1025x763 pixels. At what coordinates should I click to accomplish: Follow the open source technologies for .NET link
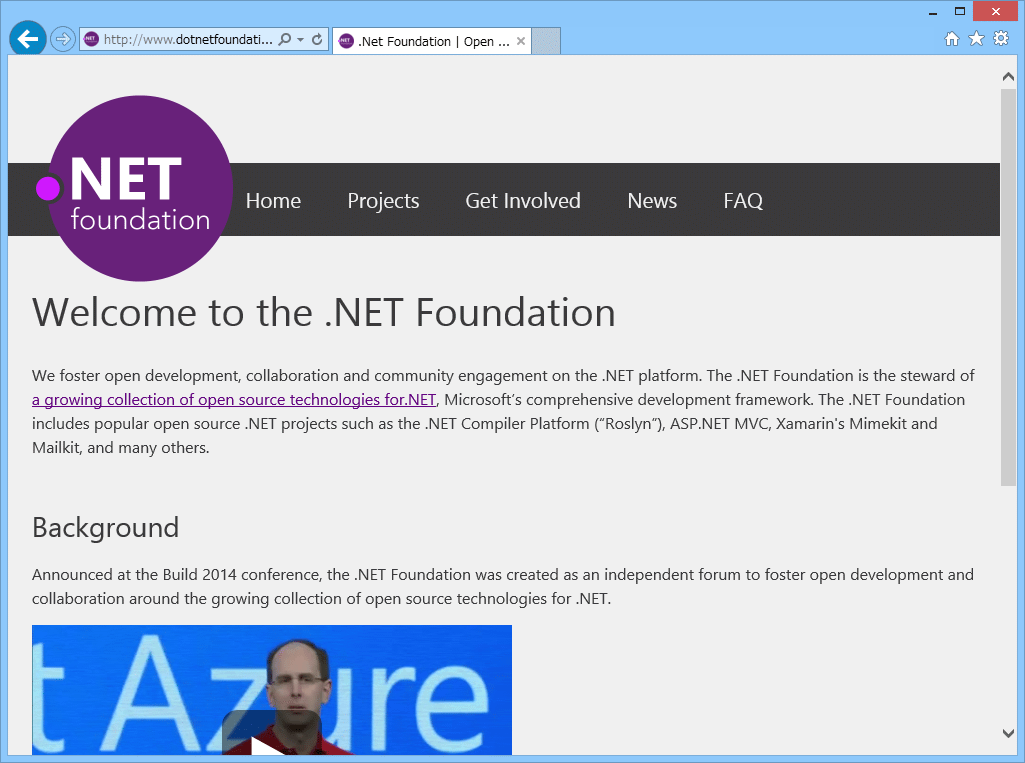pos(233,399)
